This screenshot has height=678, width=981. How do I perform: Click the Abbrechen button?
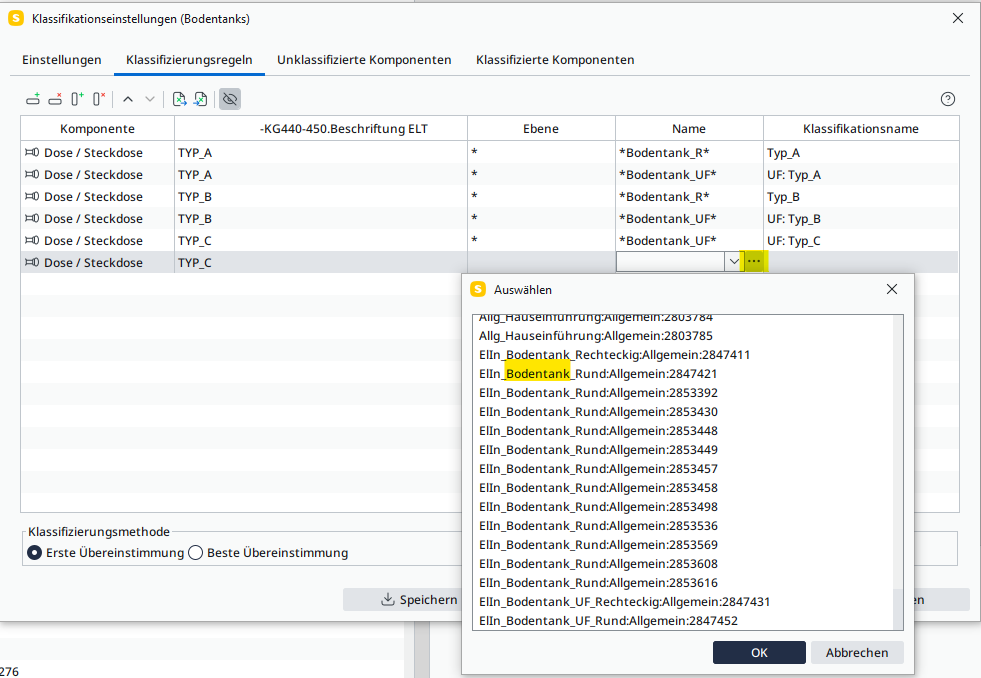coord(857,652)
